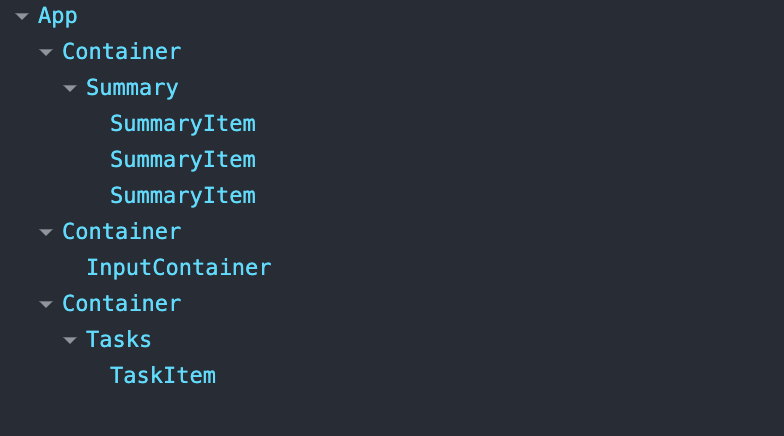Collapse the Summary component arrow
This screenshot has height=436, width=784.
tap(70, 88)
